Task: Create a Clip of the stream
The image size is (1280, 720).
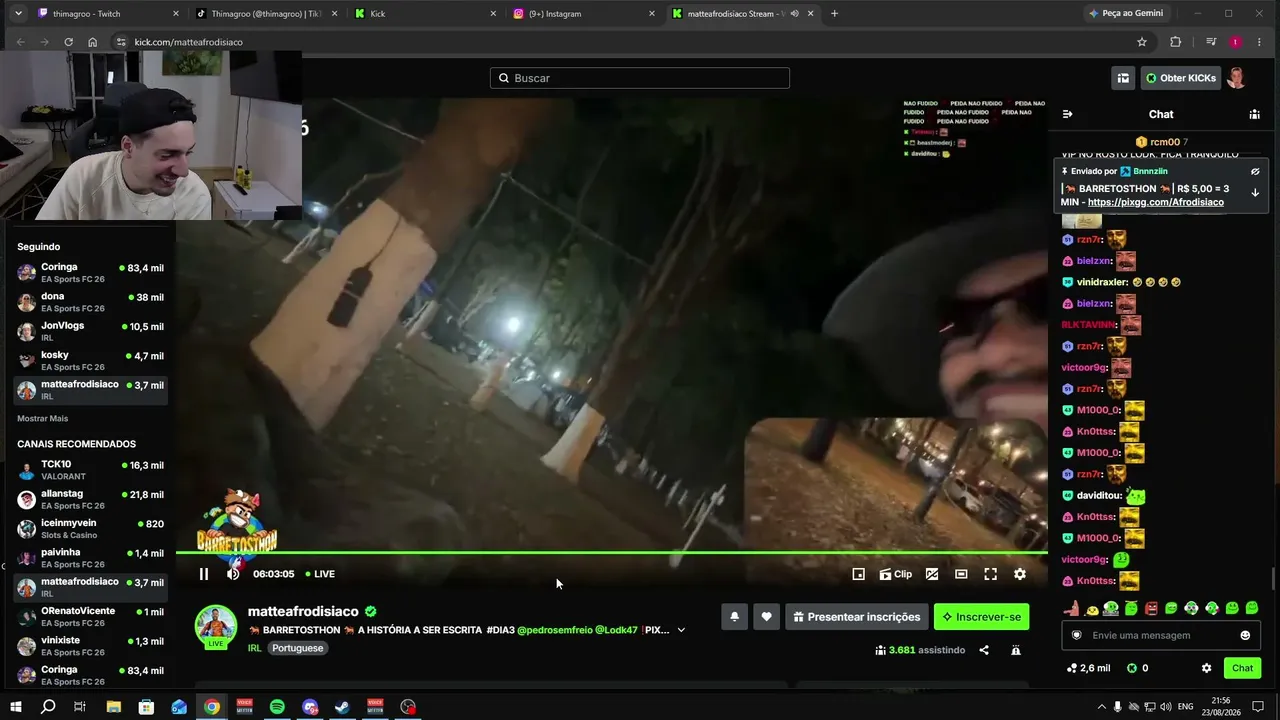Action: point(896,574)
